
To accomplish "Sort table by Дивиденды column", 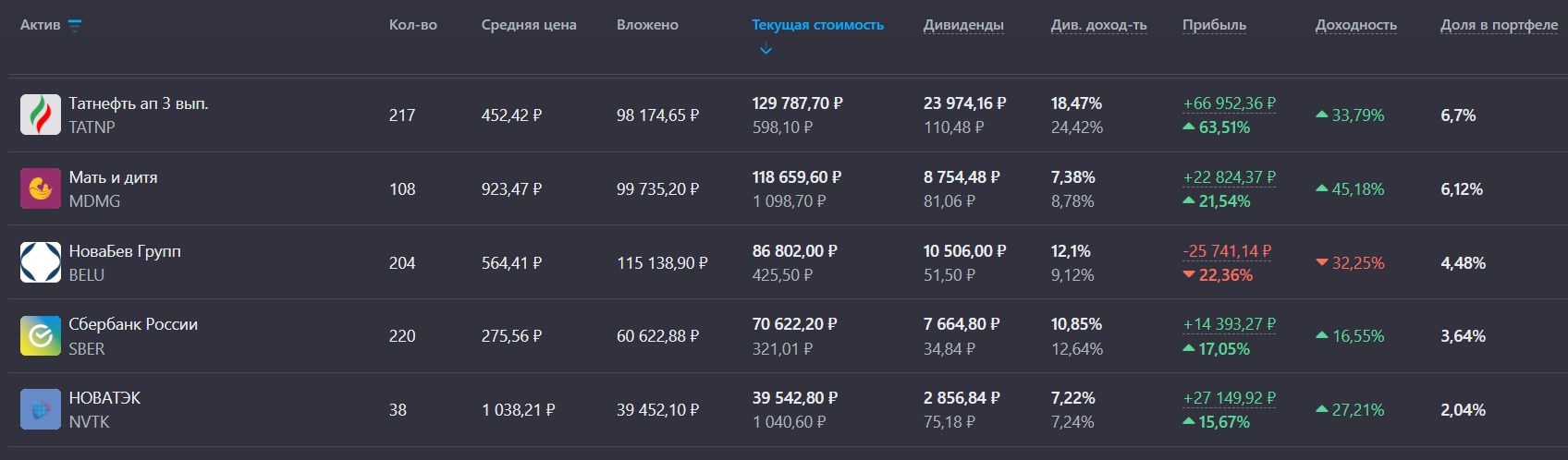I will pyautogui.click(x=963, y=25).
